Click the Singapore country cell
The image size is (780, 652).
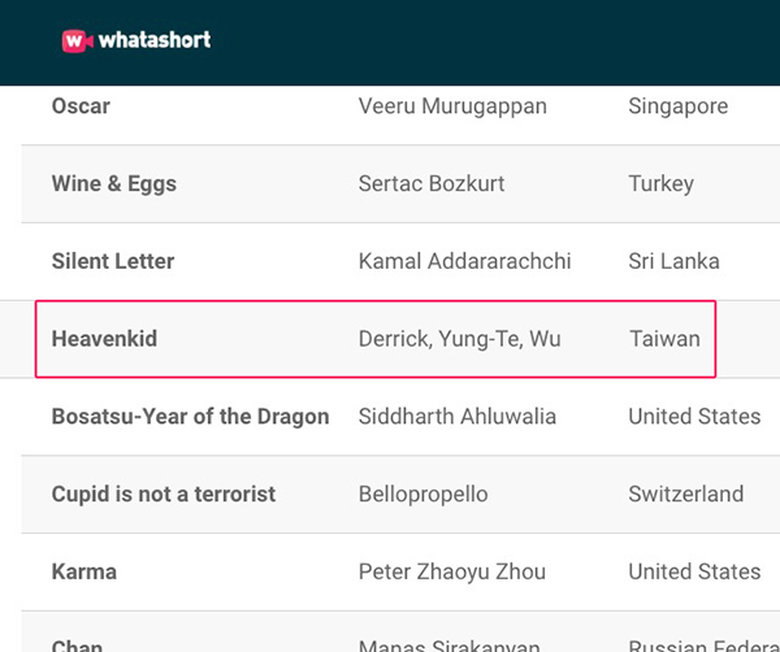point(678,106)
